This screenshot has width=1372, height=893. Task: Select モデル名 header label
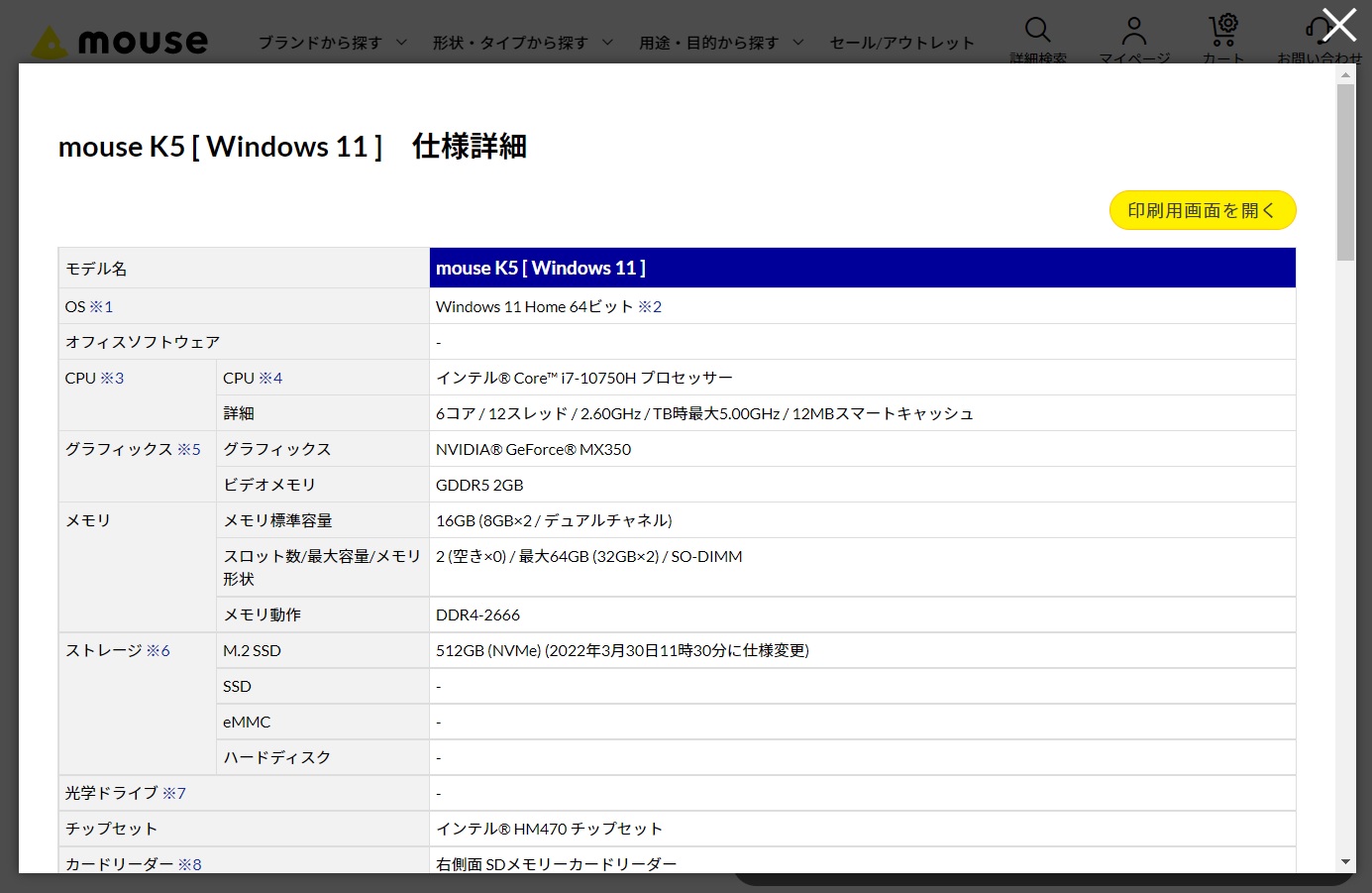[96, 269]
